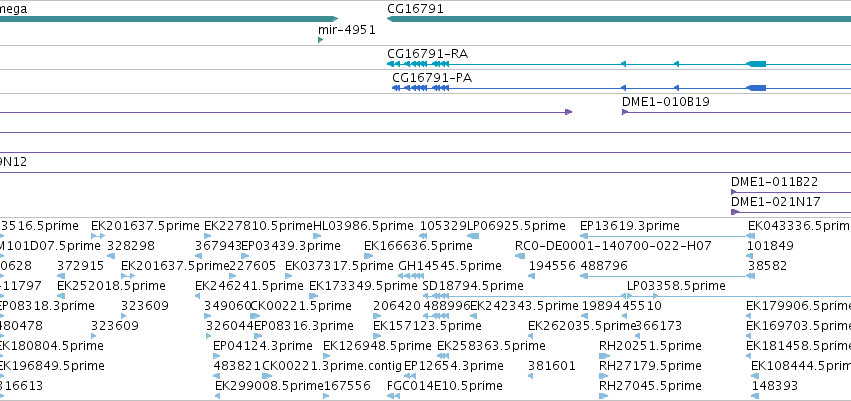Click EST label EK242343.5prime

[x=524, y=305]
